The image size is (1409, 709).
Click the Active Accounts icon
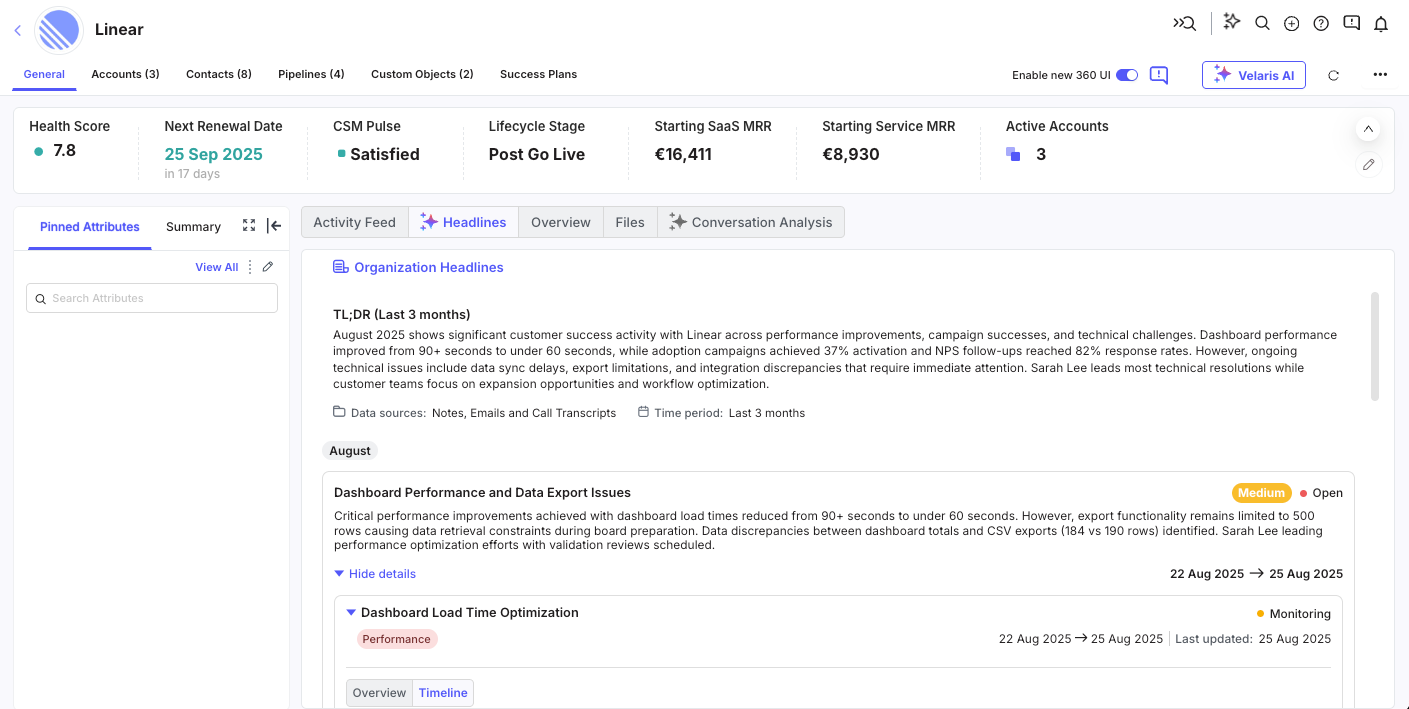pyautogui.click(x=1013, y=154)
